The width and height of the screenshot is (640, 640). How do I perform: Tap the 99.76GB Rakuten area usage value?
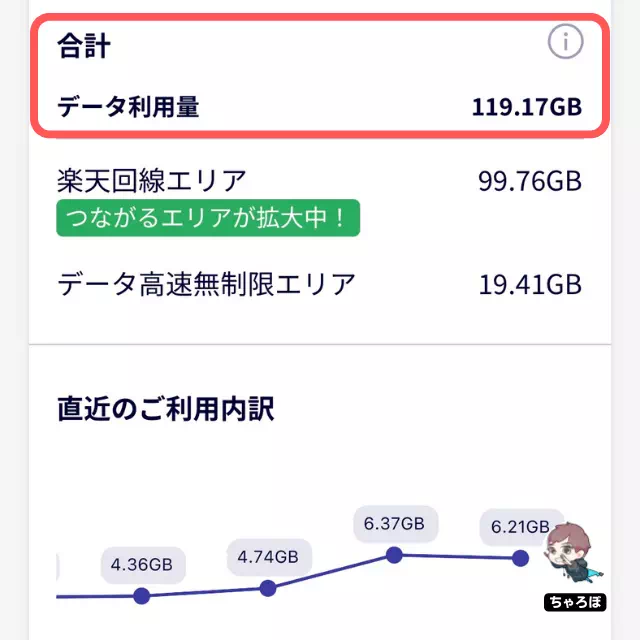(x=530, y=181)
